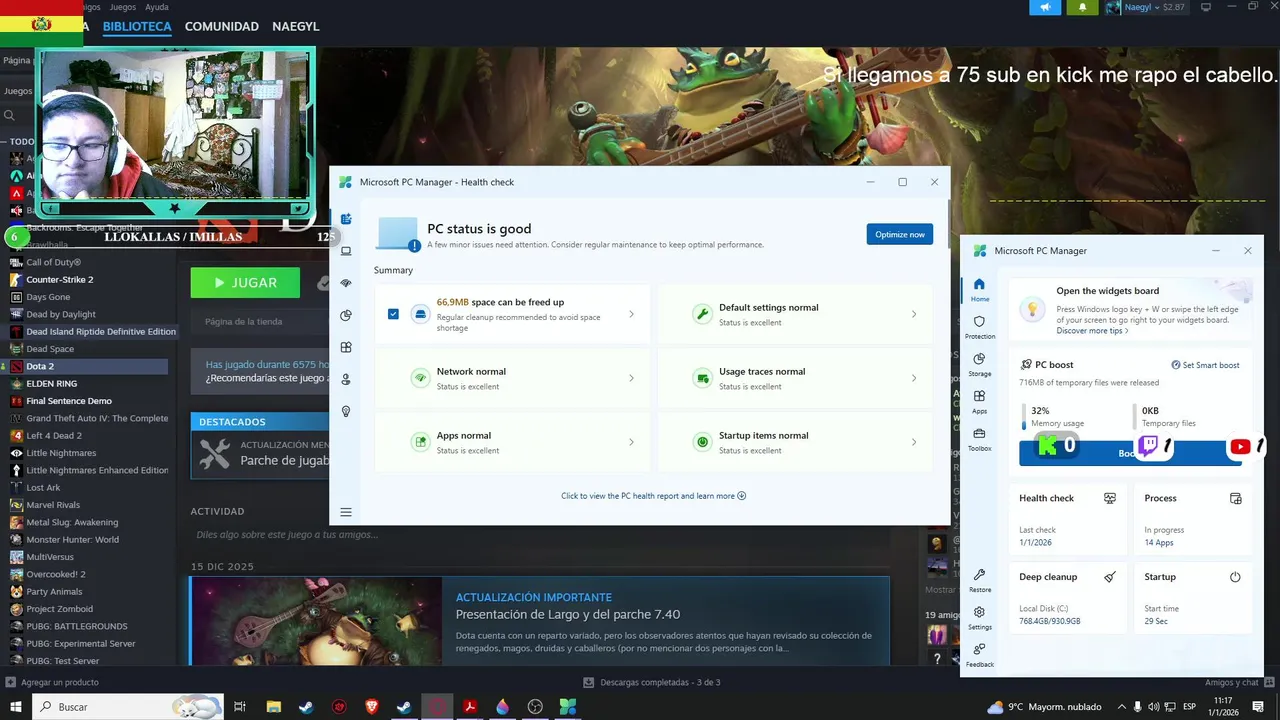Switch to COMUNIDAD tab in Steam
The height and width of the screenshot is (720, 1280).
click(222, 27)
